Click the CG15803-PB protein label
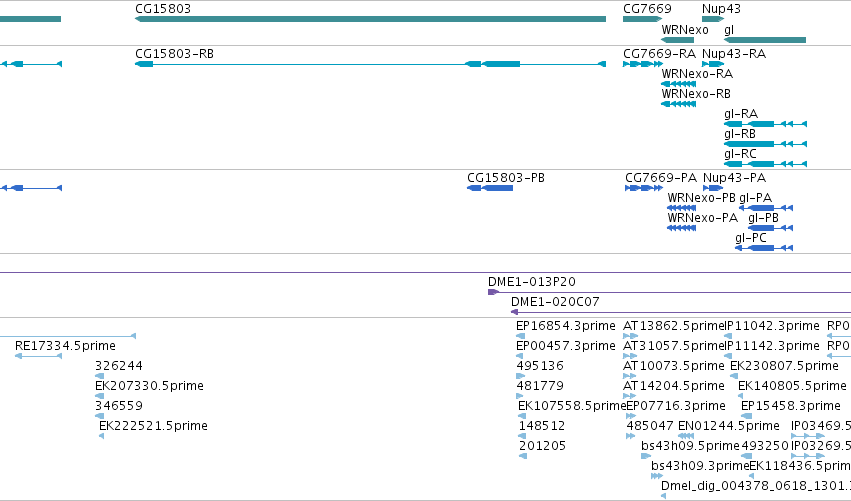This screenshot has width=851, height=501. (506, 178)
